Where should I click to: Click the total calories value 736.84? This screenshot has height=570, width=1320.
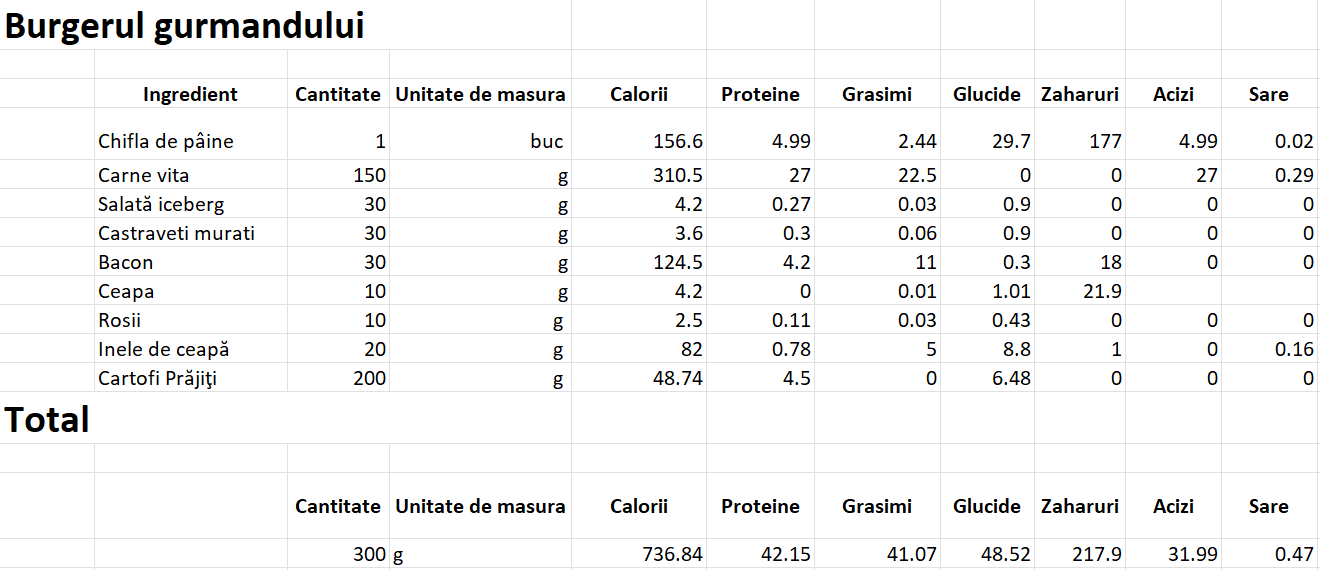tap(639, 553)
